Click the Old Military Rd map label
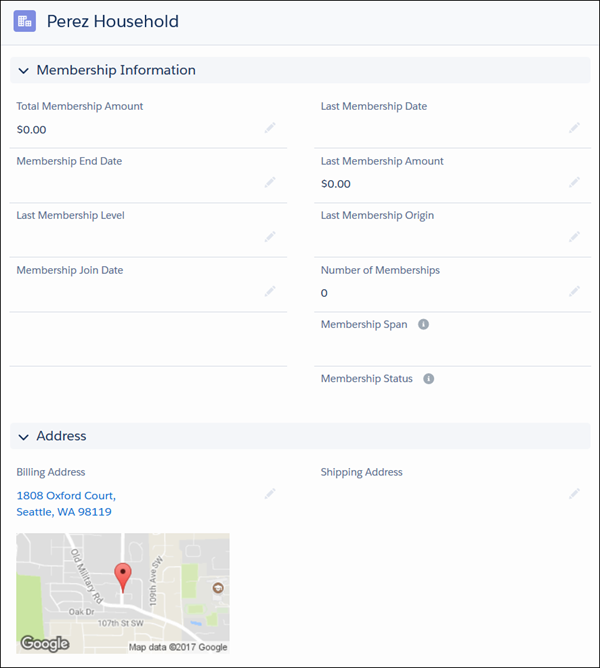This screenshot has height=668, width=600. tap(87, 576)
